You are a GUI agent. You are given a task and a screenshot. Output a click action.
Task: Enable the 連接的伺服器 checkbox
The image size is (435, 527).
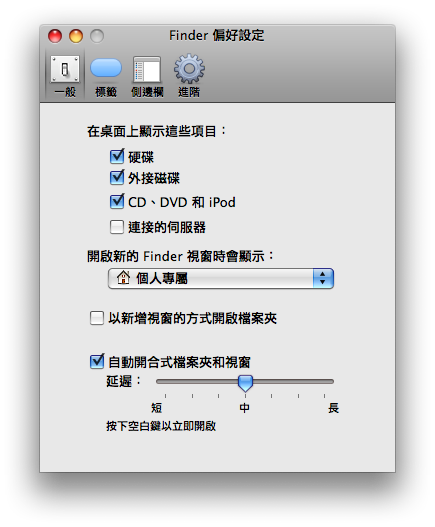coord(117,227)
